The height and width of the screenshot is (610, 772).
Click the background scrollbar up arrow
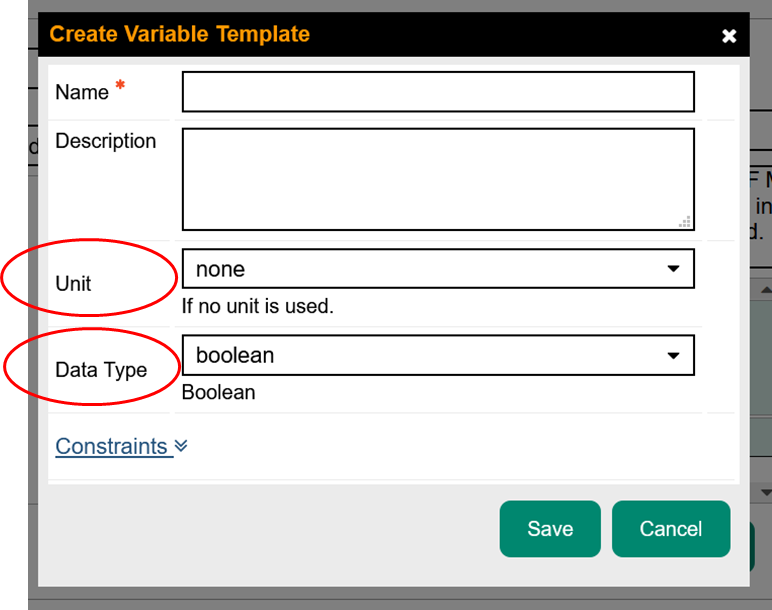(765, 289)
